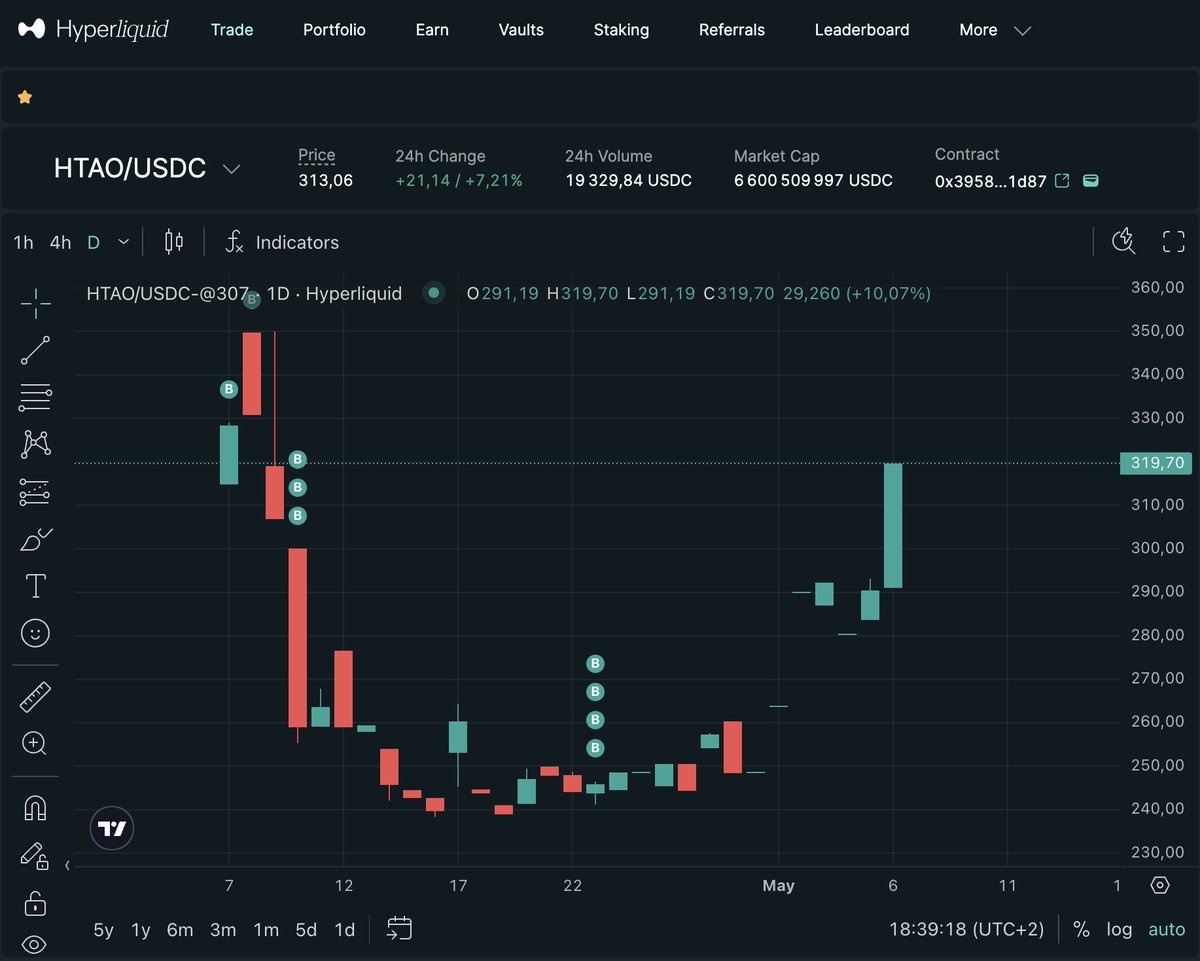Open contract link in explorer
The width and height of the screenshot is (1200, 961).
pos(1063,181)
